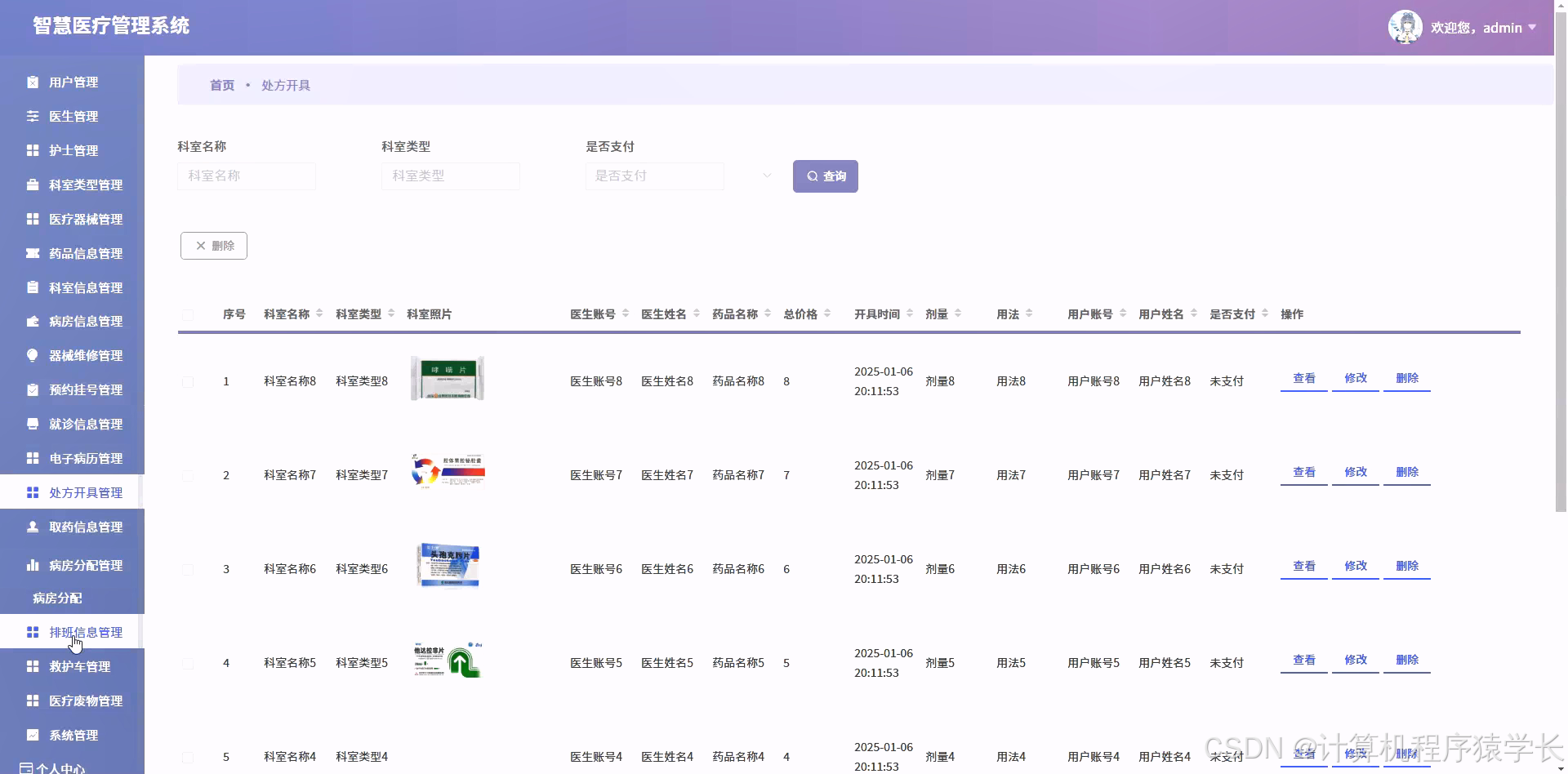
Task: Sort by 科室类型 column arrows
Action: [391, 314]
